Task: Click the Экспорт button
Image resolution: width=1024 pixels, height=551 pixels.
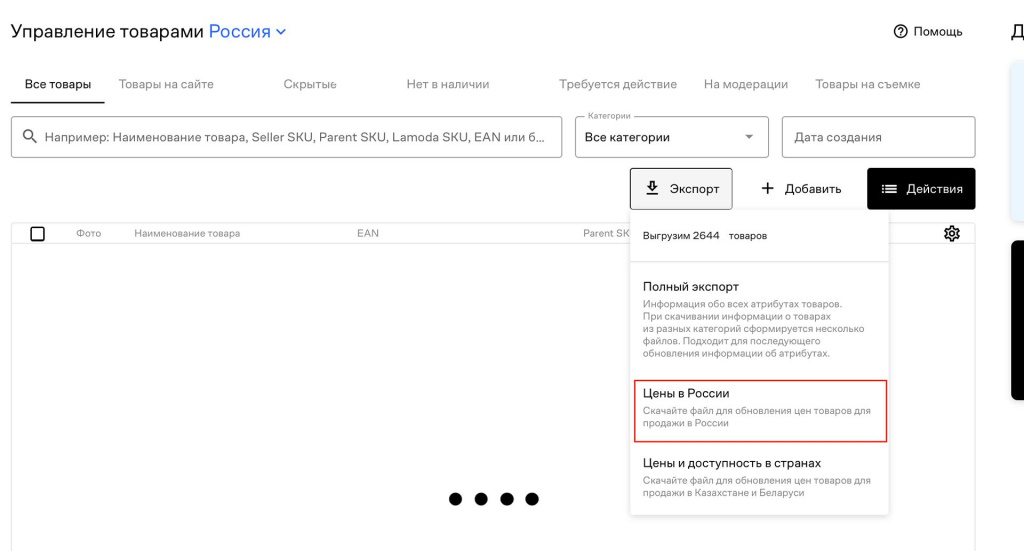Action: pos(681,189)
